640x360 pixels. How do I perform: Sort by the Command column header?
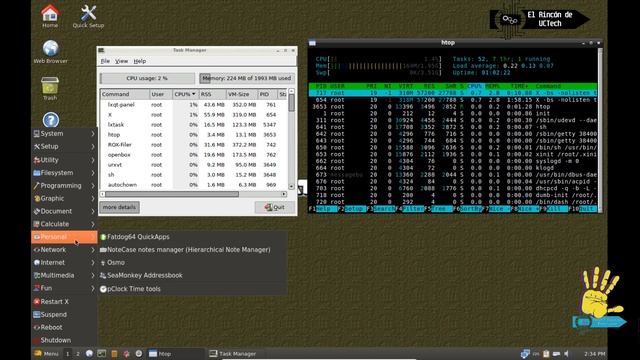(124, 94)
